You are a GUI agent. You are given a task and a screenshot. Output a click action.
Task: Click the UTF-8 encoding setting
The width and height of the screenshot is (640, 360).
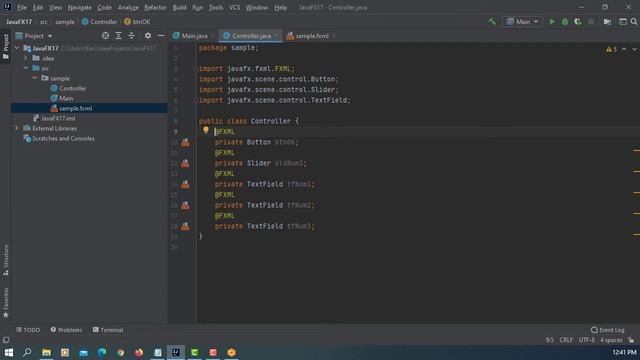coord(587,340)
